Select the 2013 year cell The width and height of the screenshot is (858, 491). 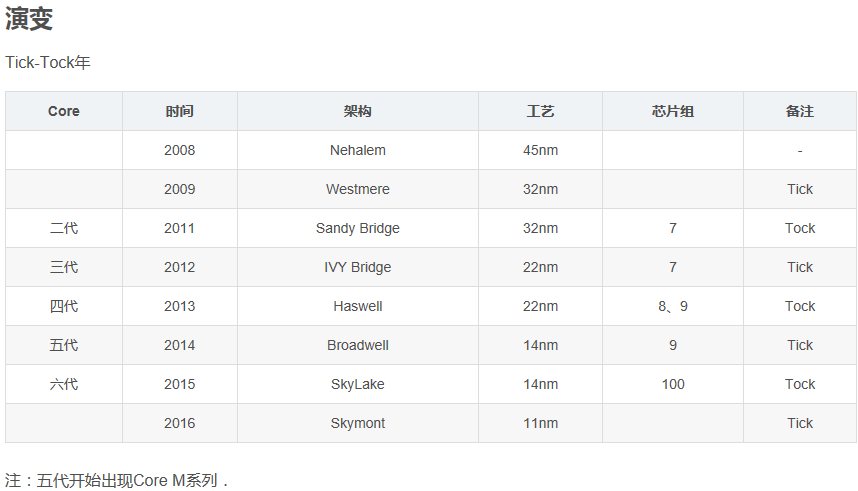click(179, 306)
